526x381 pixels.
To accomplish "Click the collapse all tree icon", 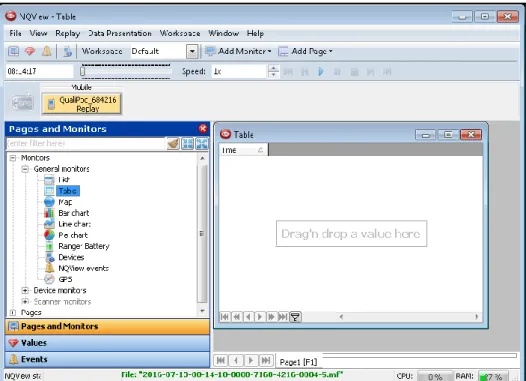I will pyautogui.click(x=202, y=144).
